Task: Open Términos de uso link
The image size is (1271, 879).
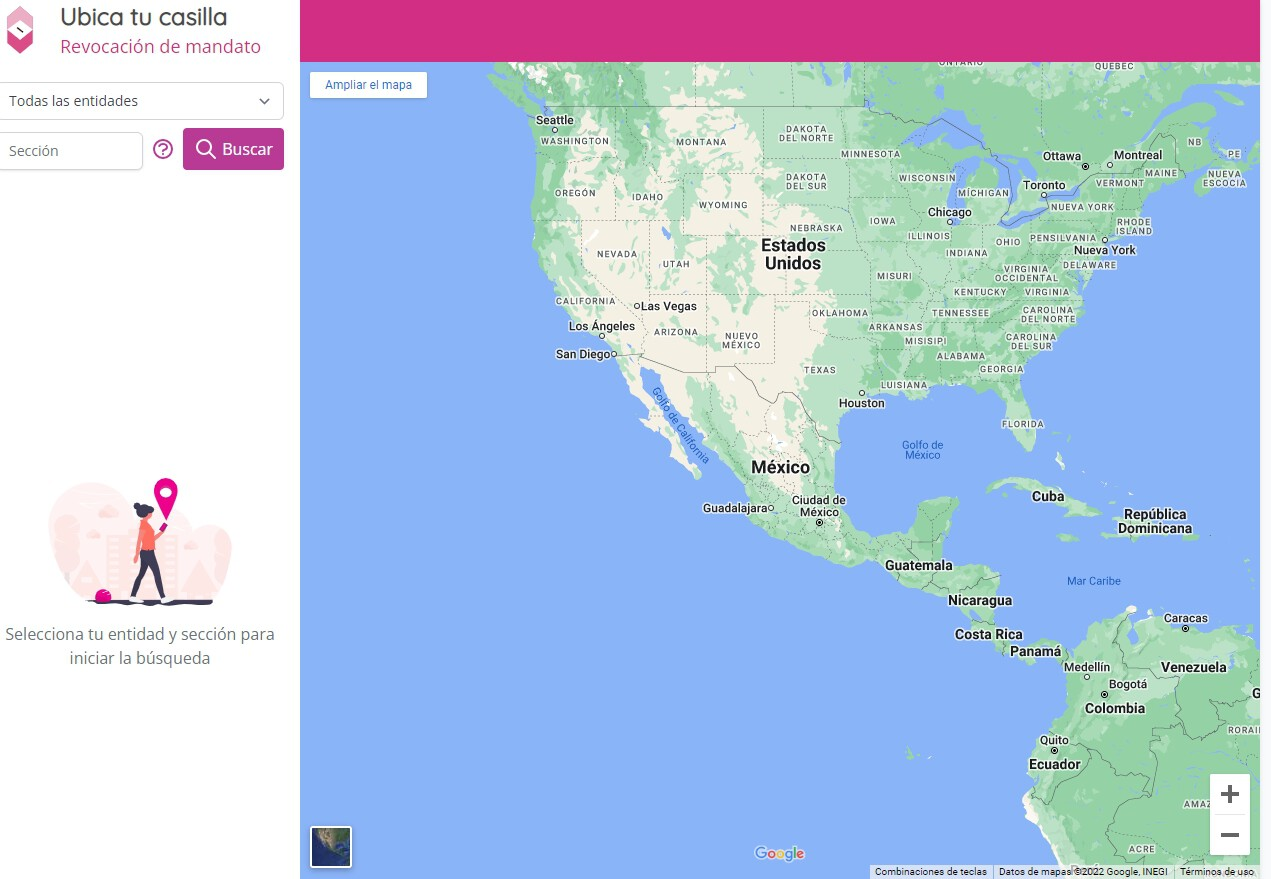Action: click(x=1217, y=872)
